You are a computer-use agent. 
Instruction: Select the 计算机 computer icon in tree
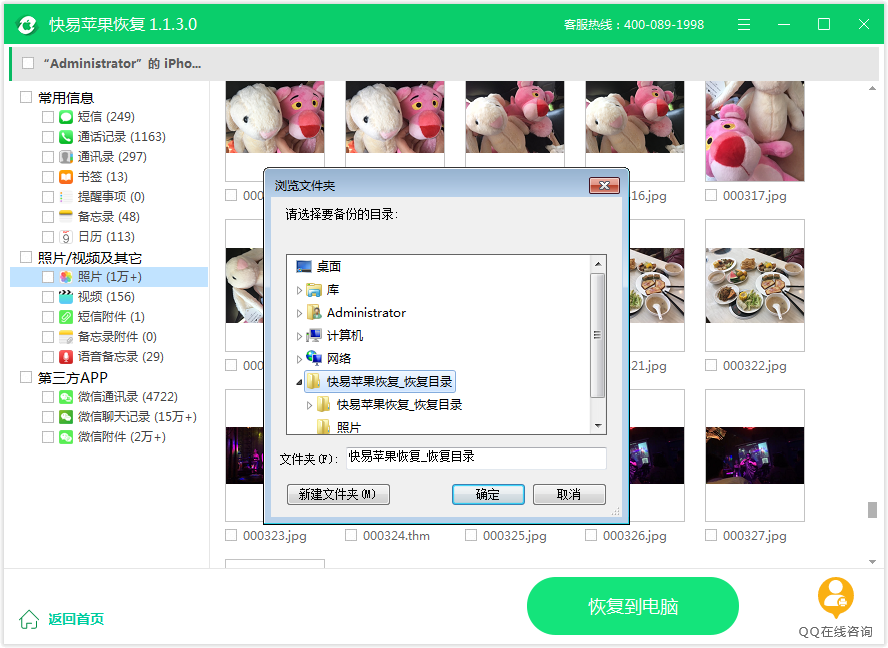coord(314,335)
